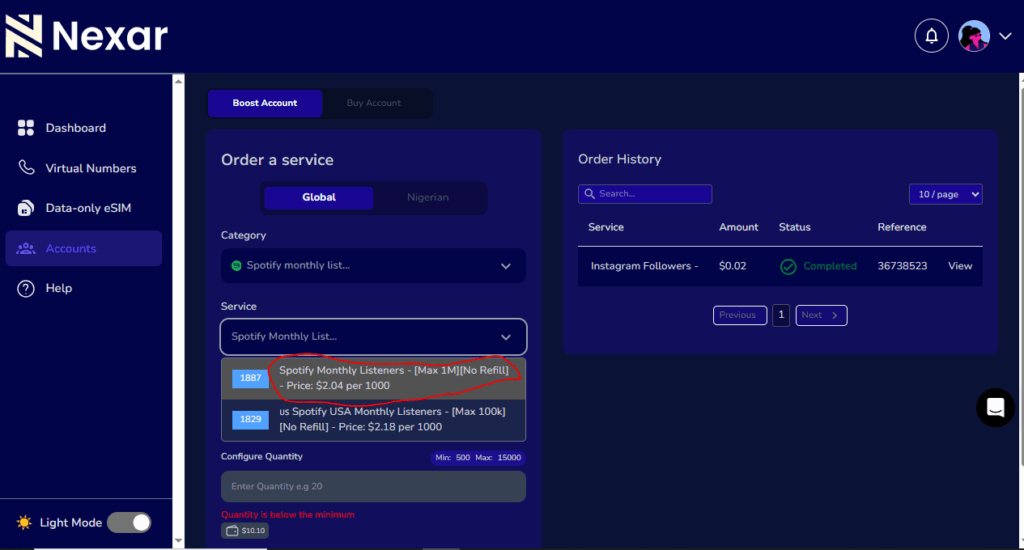The width and height of the screenshot is (1024, 550).
Task: Click the Dashboard grid icon in sidebar
Action: (26, 128)
